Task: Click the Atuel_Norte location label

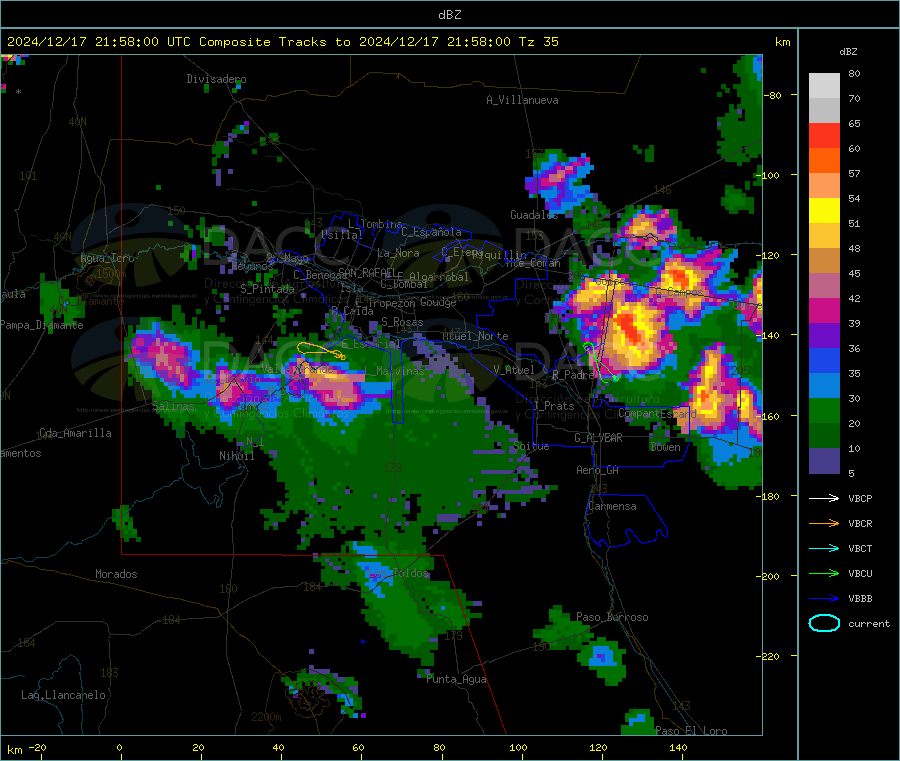Action: [475, 336]
